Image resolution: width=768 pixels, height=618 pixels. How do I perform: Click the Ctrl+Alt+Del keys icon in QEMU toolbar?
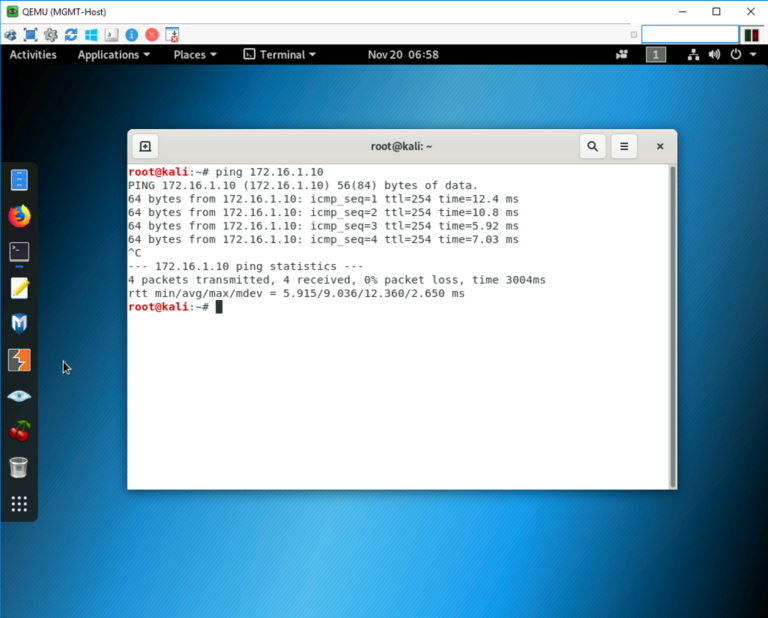pyautogui.click(x=10, y=35)
